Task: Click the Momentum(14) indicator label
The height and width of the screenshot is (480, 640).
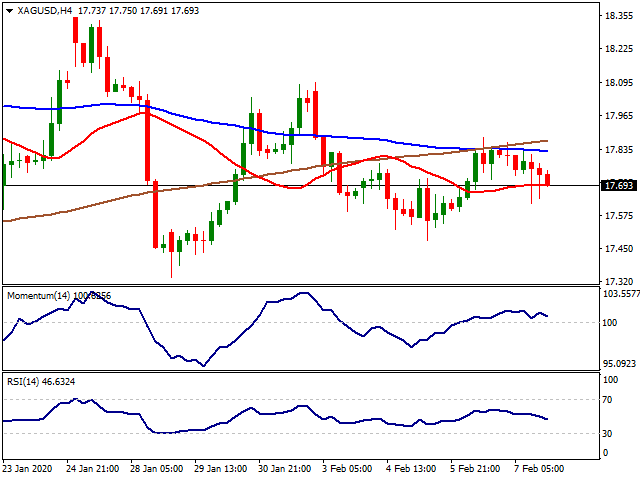Action: 39,296
